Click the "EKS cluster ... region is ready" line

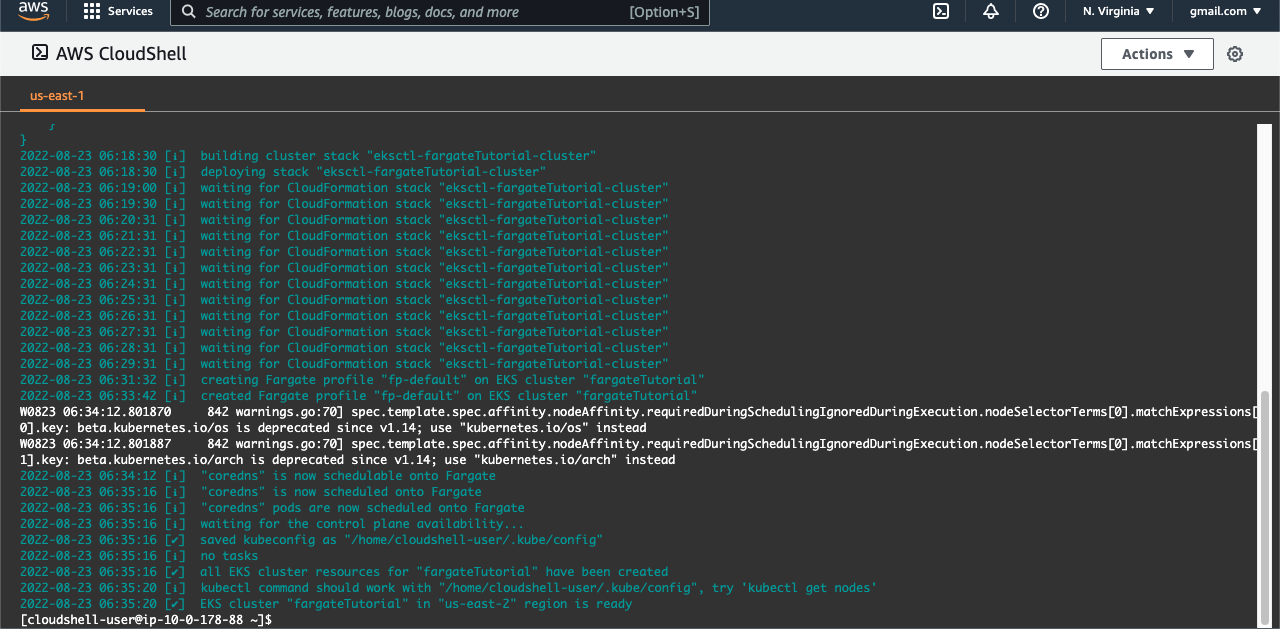pos(326,604)
